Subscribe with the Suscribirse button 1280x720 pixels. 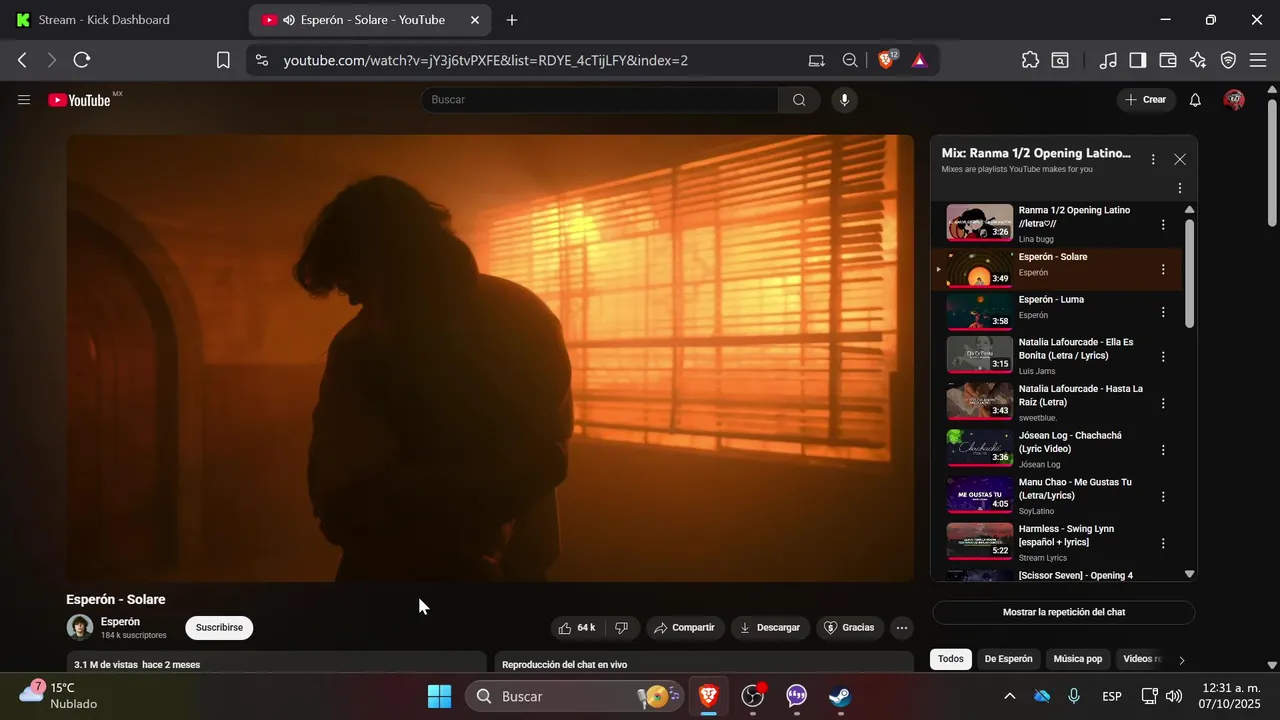point(219,628)
